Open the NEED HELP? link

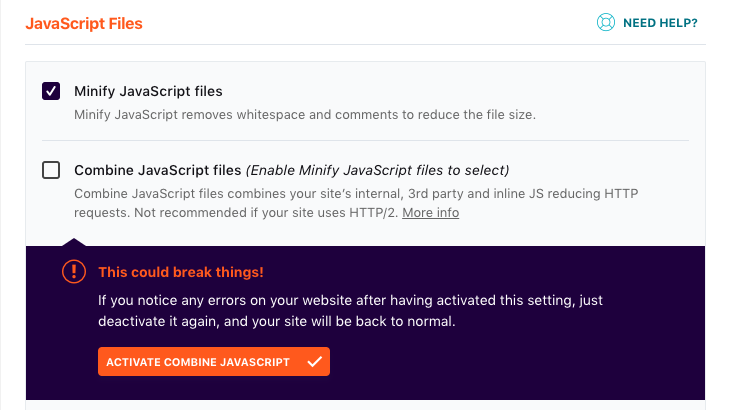660,23
